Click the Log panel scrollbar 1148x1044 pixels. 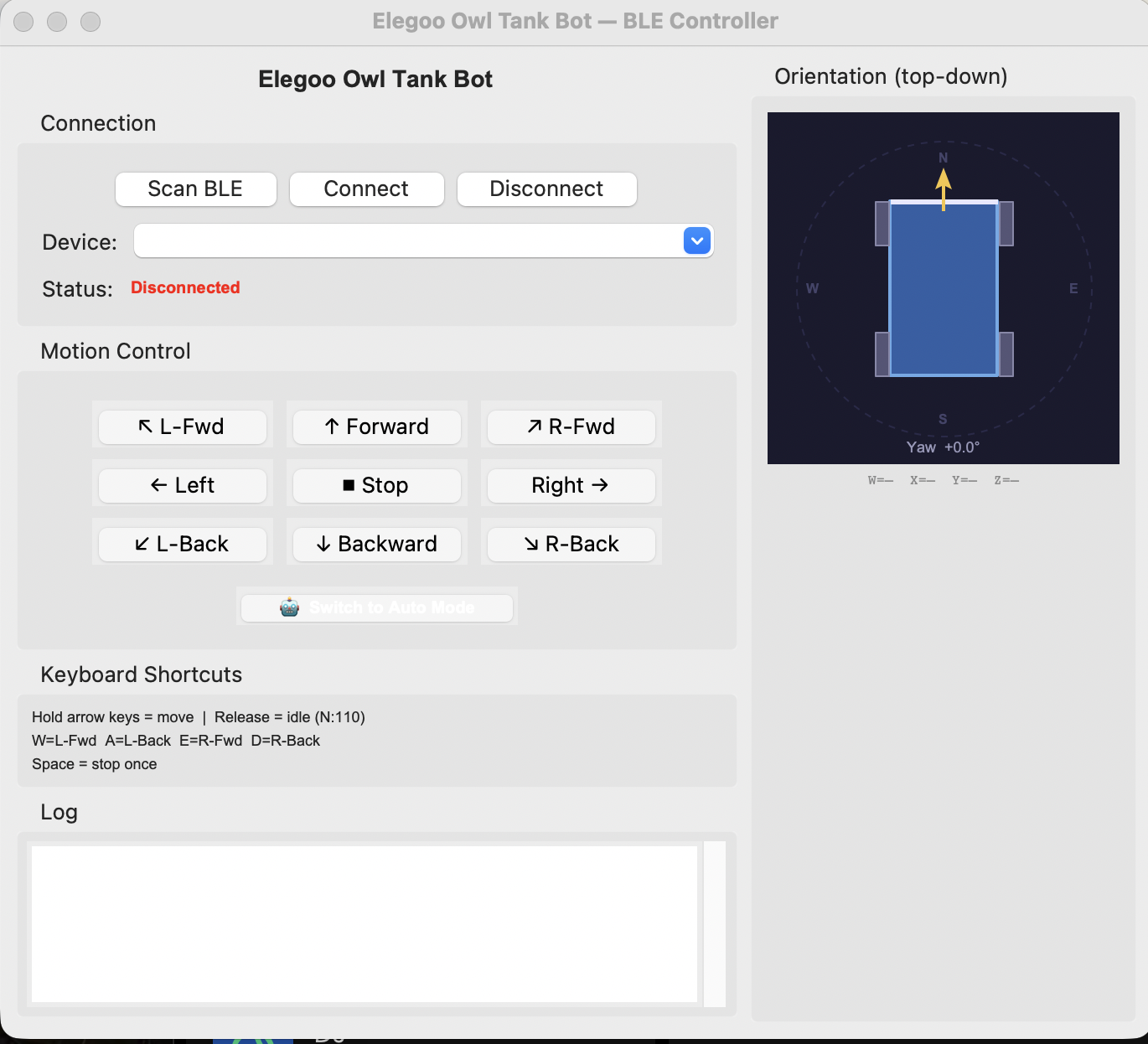pyautogui.click(x=715, y=923)
